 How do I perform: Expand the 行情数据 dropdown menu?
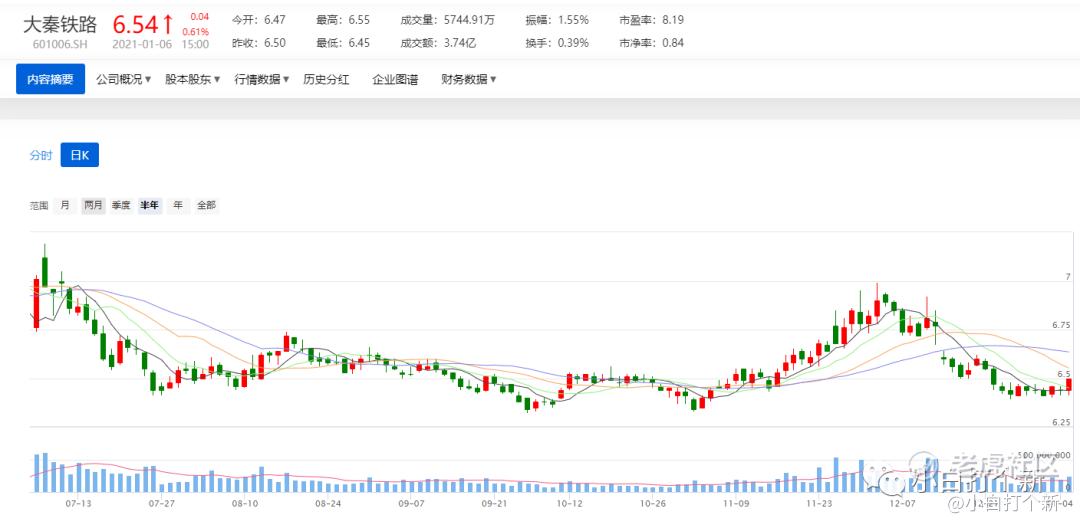[262, 79]
